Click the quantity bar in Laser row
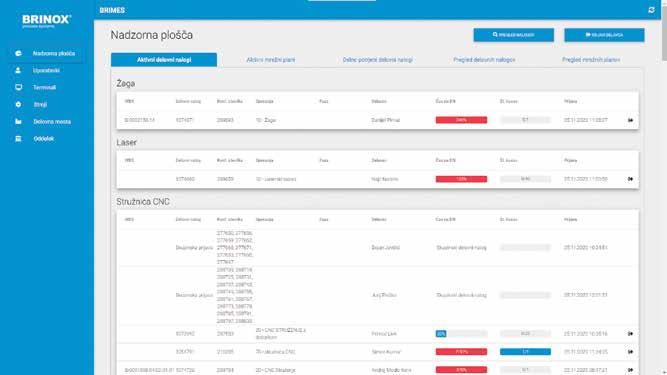 [x=525, y=179]
